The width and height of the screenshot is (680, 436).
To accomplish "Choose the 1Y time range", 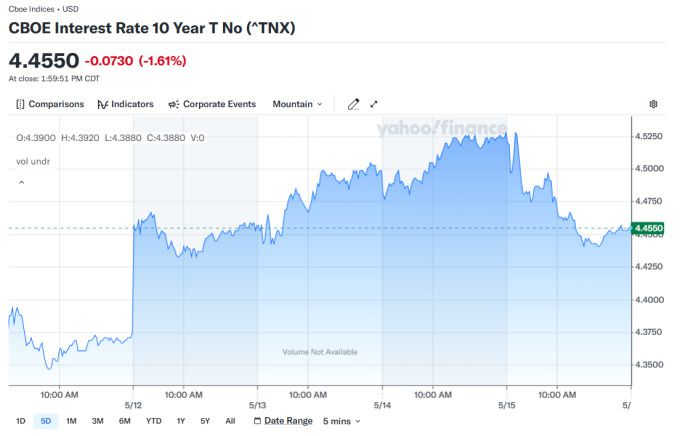I will [x=180, y=421].
